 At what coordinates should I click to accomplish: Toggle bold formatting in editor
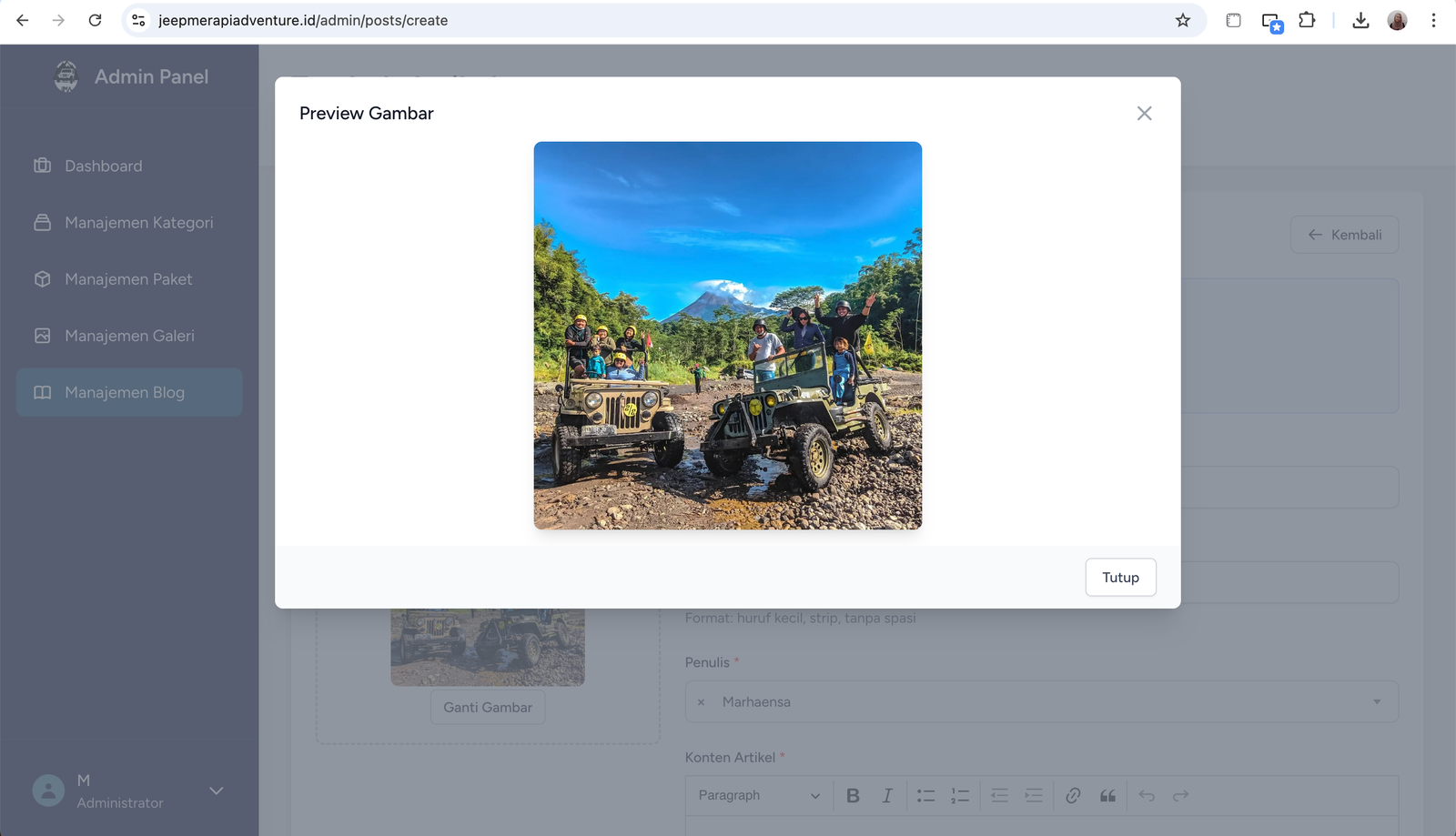tap(853, 795)
